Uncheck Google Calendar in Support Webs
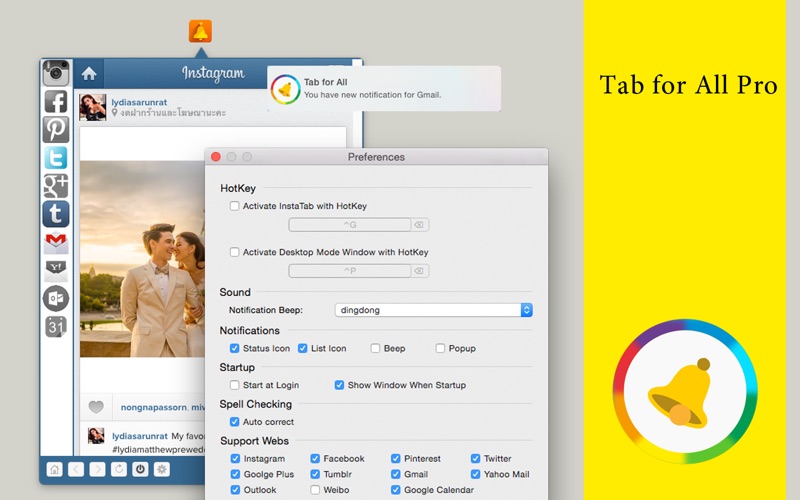The image size is (800, 500). coord(395,490)
